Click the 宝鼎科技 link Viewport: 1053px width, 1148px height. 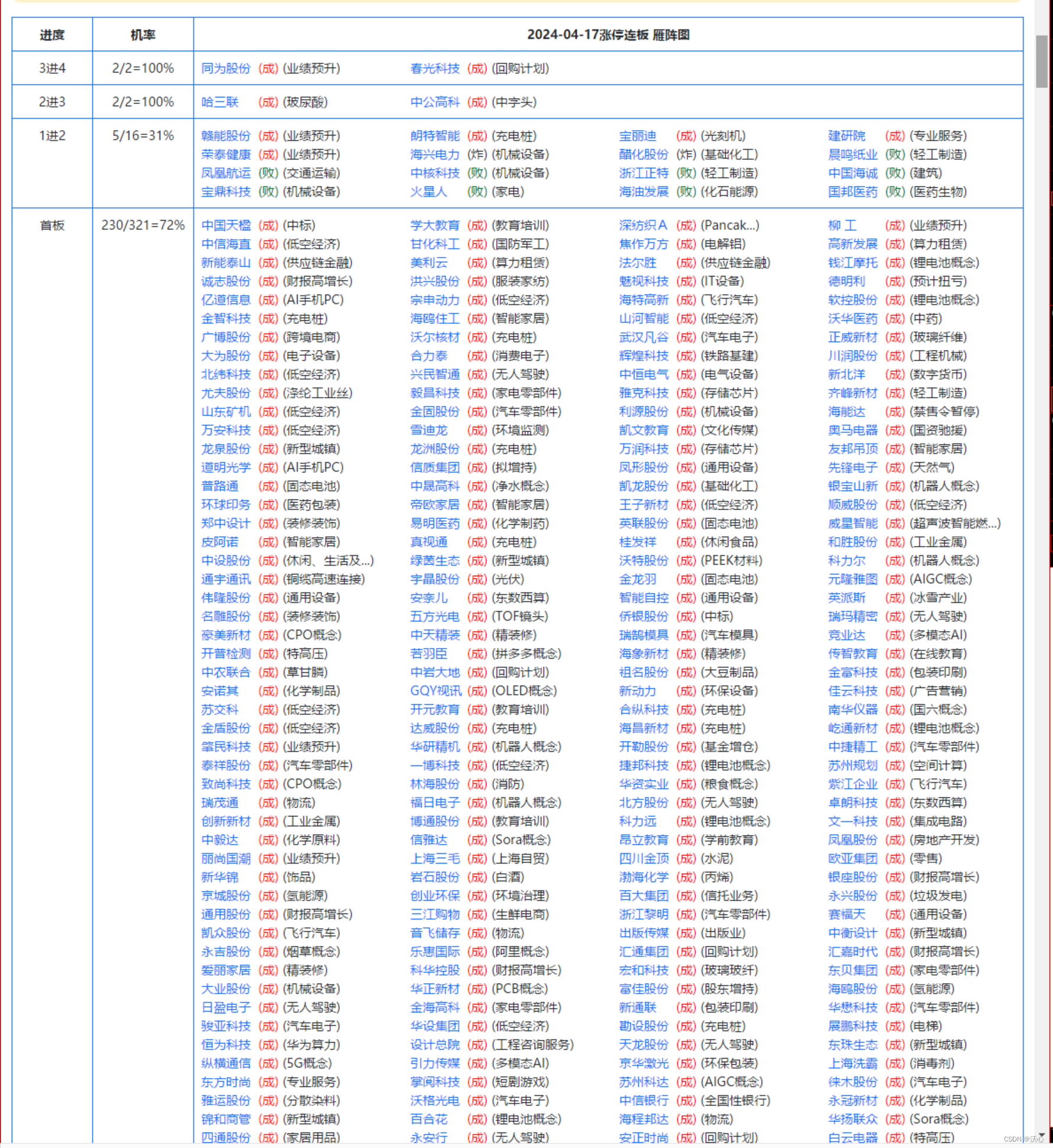[226, 192]
